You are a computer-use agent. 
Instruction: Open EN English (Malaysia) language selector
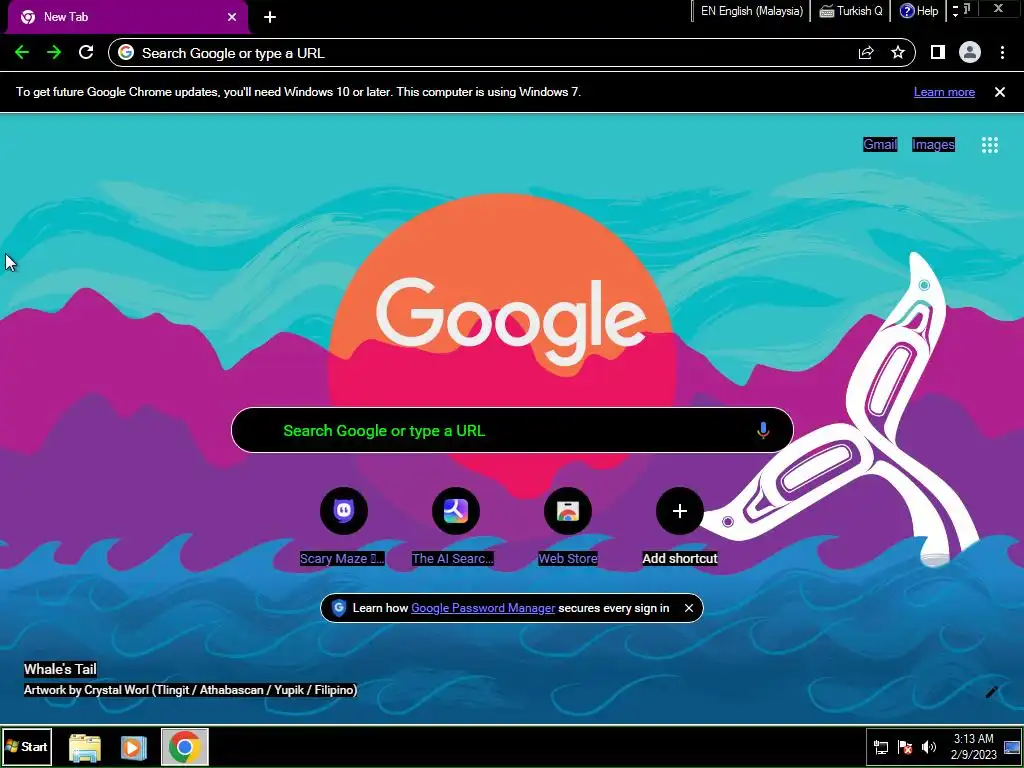point(752,11)
